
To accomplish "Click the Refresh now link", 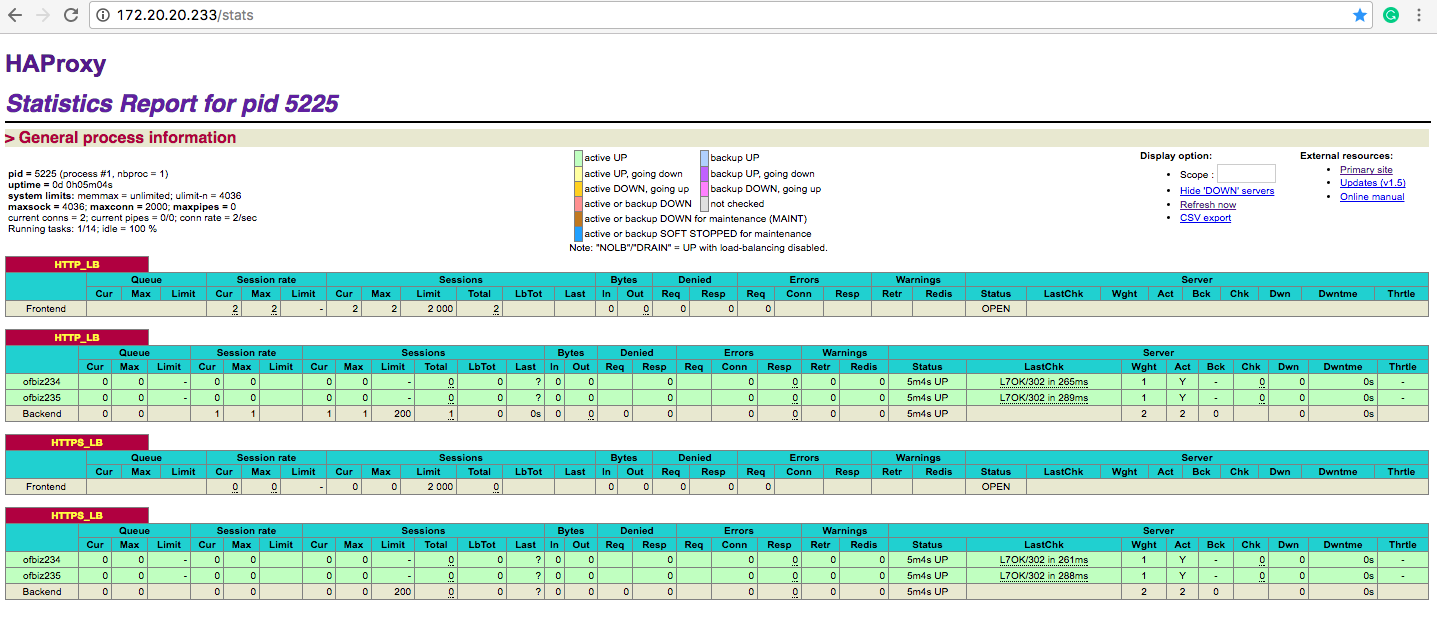I will tap(1207, 205).
